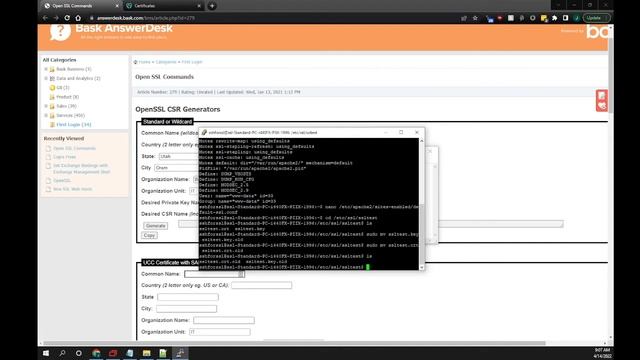This screenshot has height=360, width=640.
Task: Click the Copy button
Action: (149, 236)
